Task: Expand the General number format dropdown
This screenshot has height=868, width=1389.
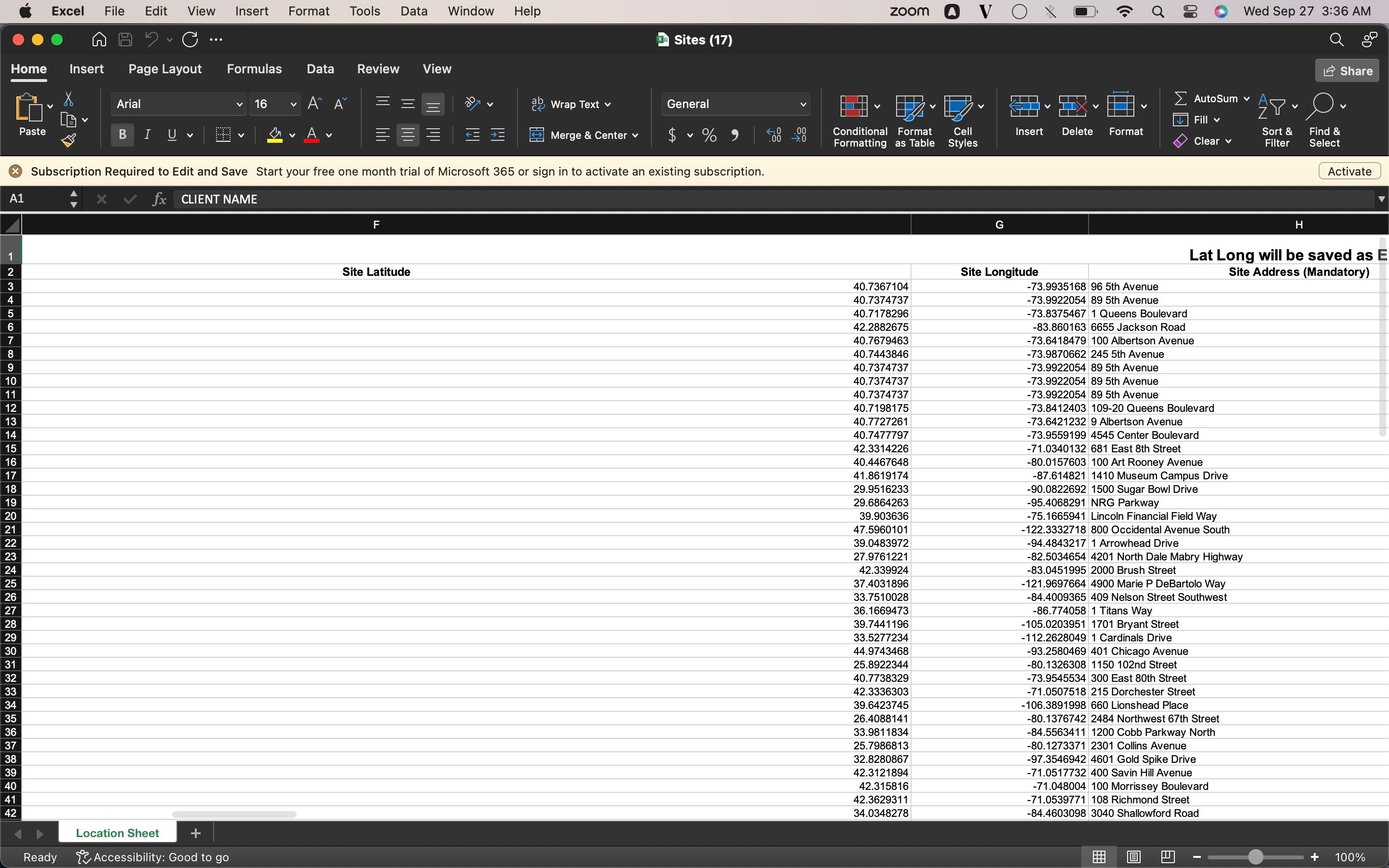Action: tap(803, 105)
